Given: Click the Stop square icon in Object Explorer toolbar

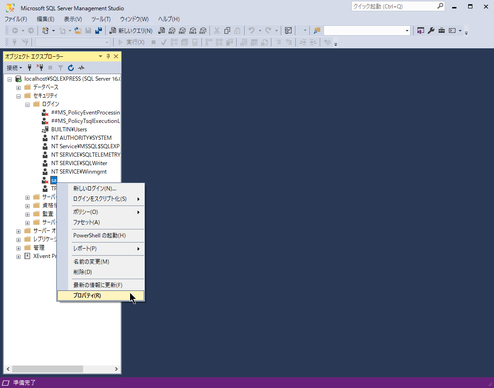Looking at the screenshot, I should pyautogui.click(x=50, y=68).
